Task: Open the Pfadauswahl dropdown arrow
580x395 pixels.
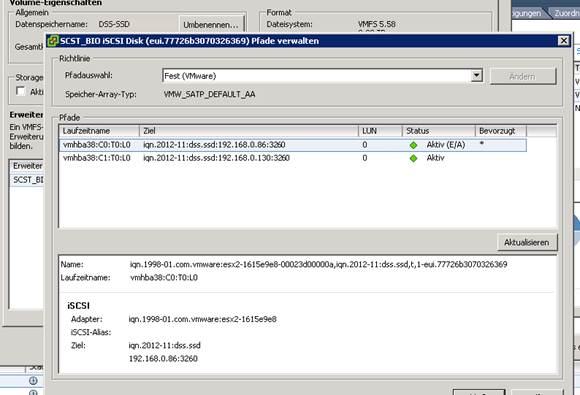Action: click(476, 75)
